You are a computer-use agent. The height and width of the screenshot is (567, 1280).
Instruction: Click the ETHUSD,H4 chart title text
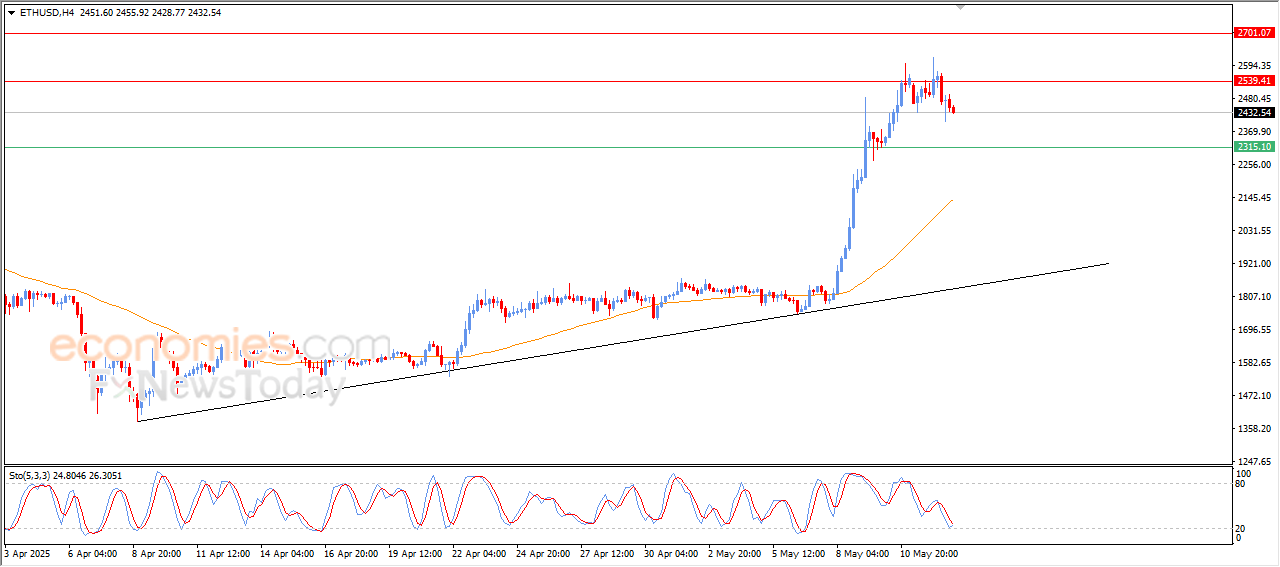tap(46, 13)
